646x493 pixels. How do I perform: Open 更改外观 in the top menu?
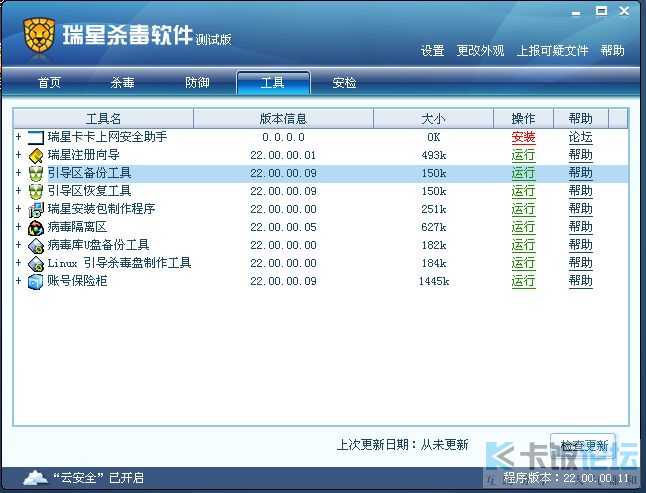tap(480, 51)
